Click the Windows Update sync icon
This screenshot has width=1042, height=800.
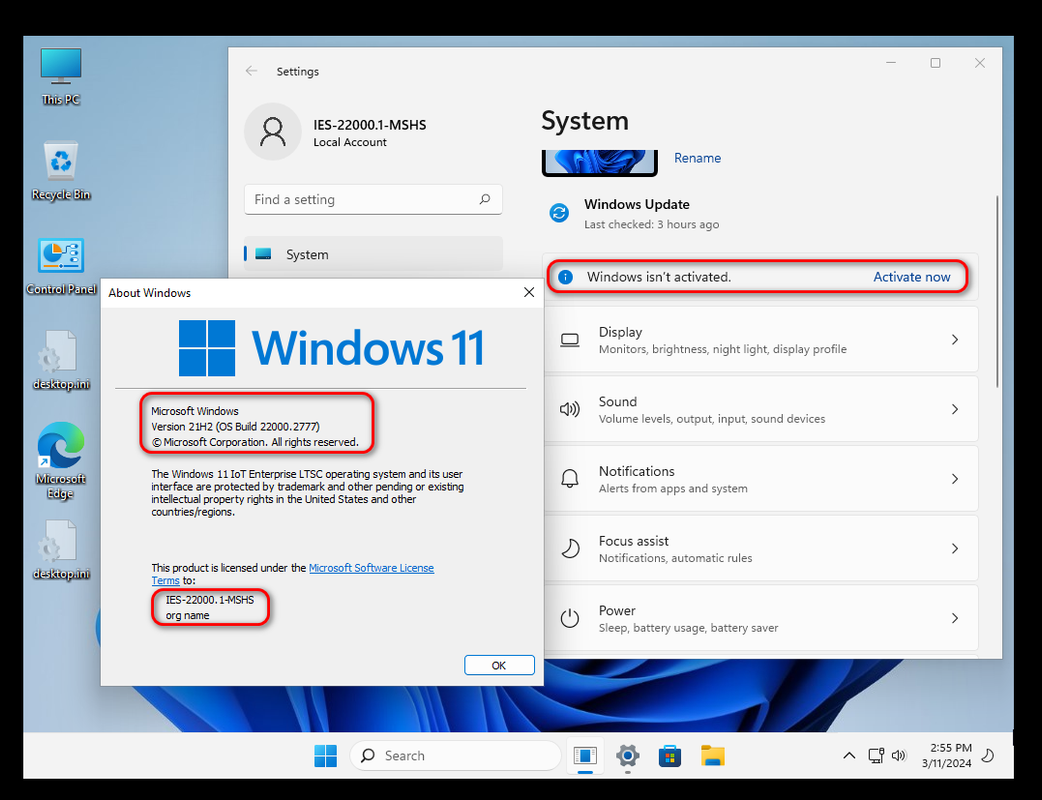click(559, 213)
